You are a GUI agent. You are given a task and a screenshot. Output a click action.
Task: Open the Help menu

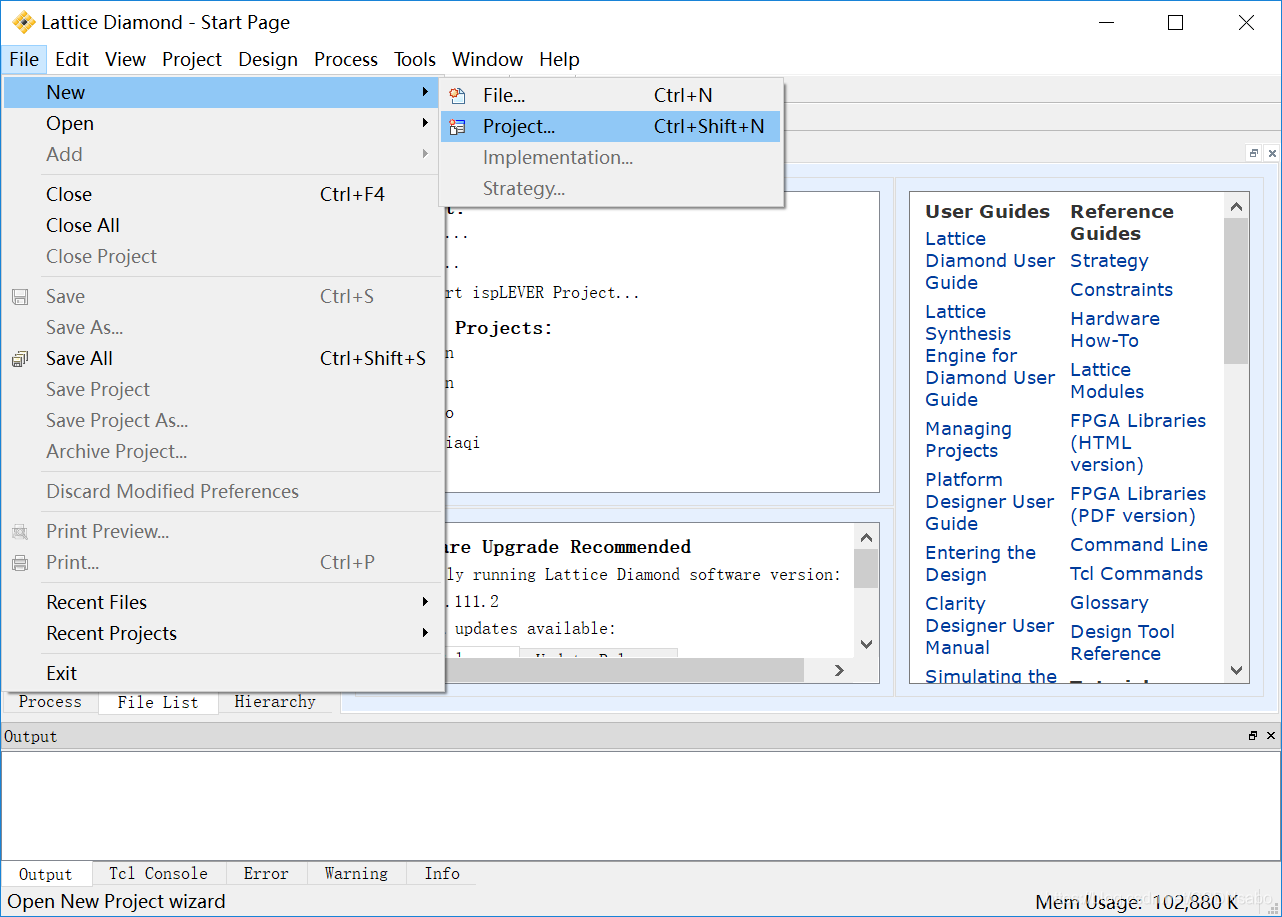559,59
